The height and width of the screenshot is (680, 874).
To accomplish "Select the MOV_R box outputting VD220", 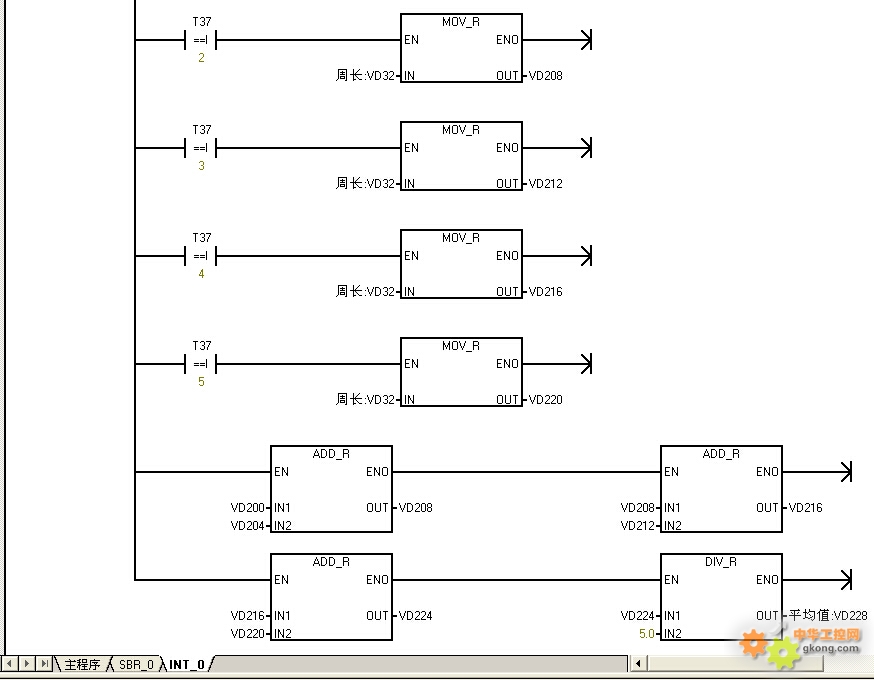I will click(462, 372).
